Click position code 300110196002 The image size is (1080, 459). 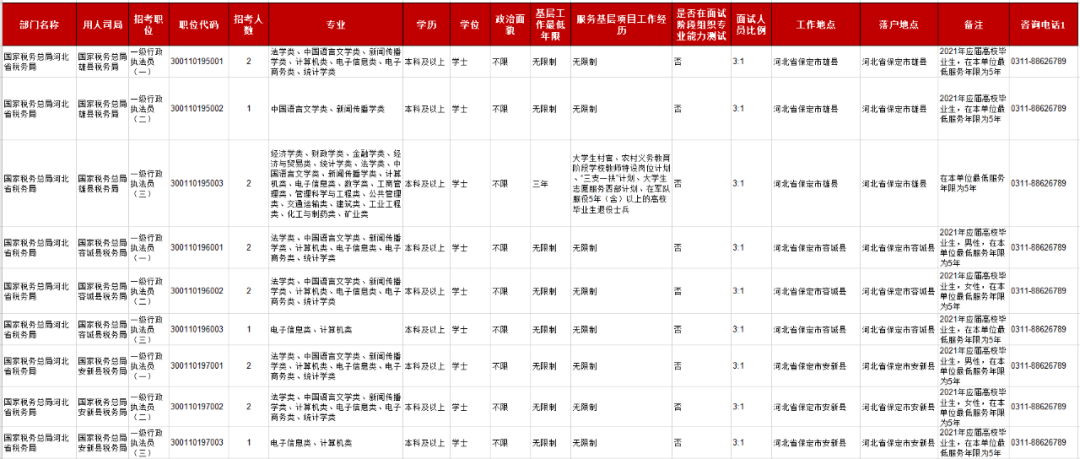pos(197,292)
